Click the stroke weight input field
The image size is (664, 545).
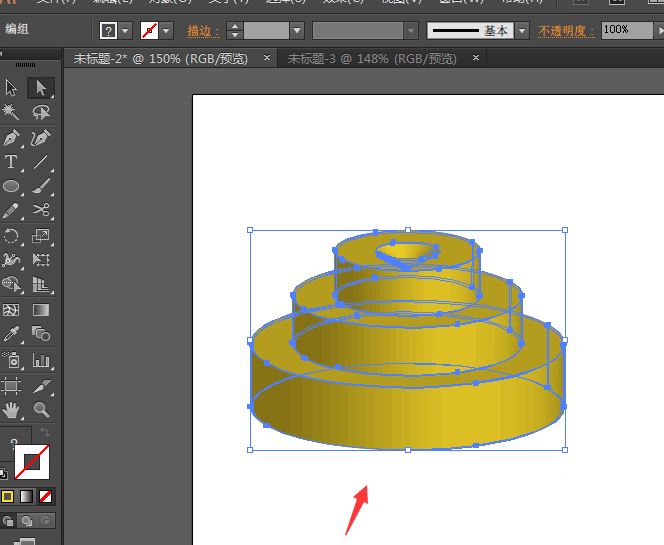266,31
